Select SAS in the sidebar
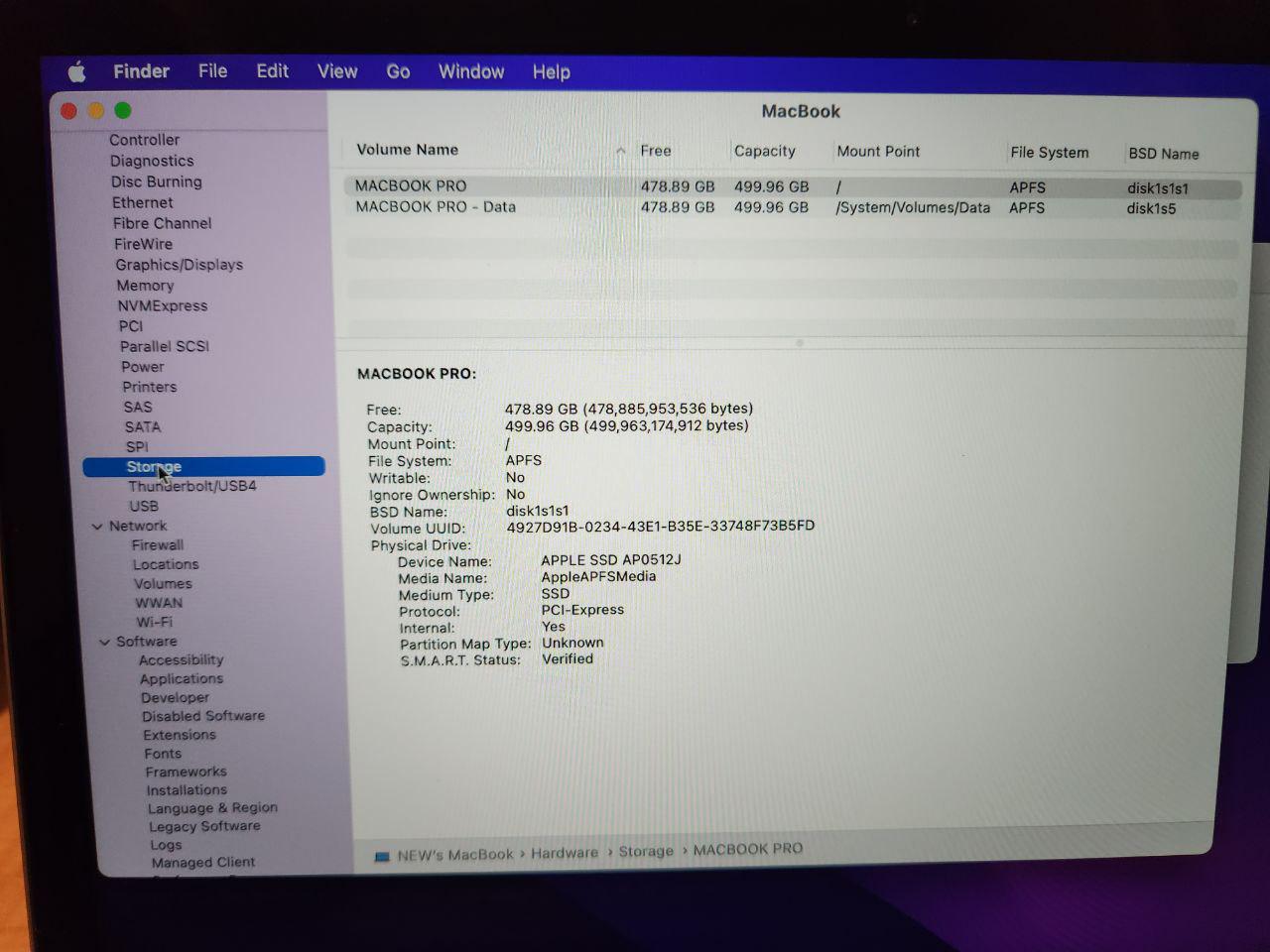The image size is (1270, 952). tap(138, 408)
